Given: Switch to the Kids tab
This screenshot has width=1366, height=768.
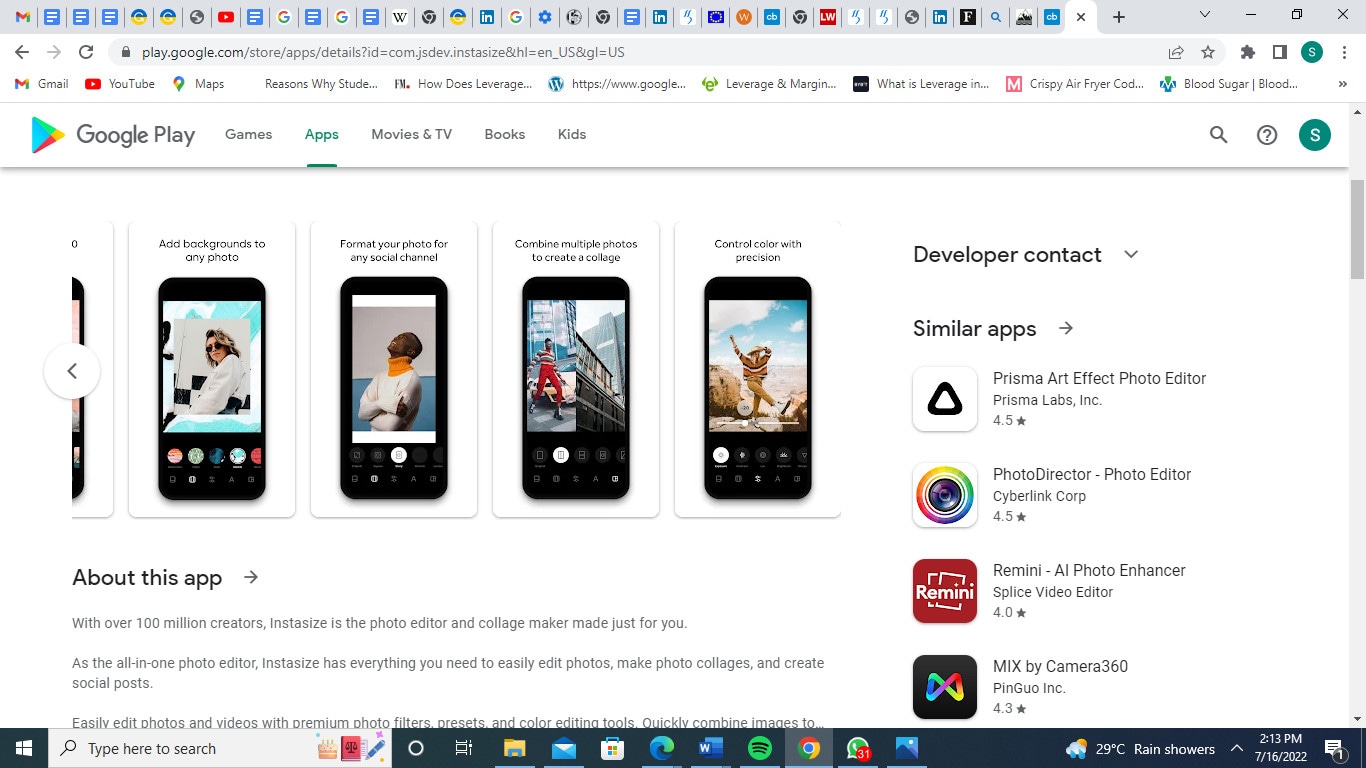Looking at the screenshot, I should (x=572, y=134).
